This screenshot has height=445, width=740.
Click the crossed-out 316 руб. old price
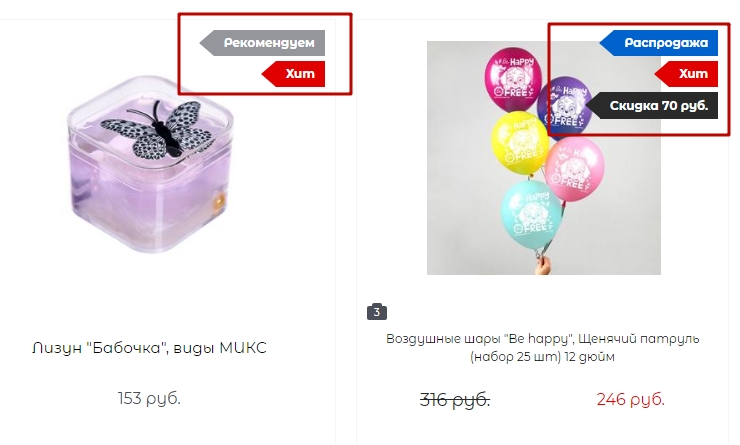tap(455, 400)
